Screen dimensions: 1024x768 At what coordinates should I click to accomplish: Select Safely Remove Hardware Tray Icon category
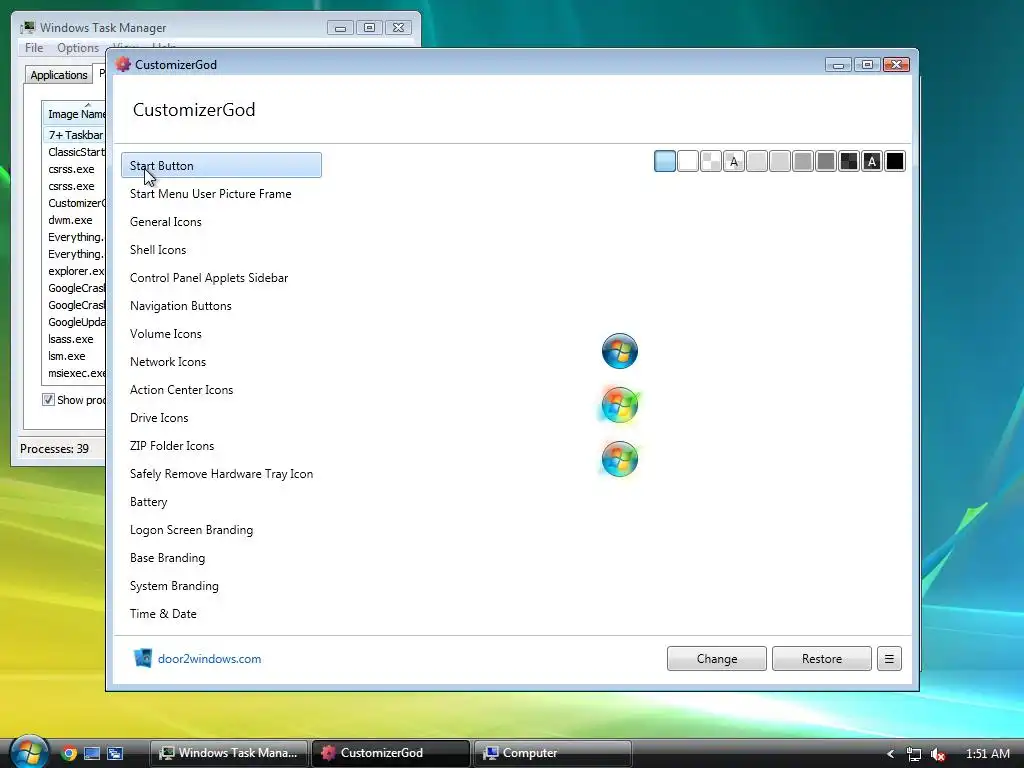(221, 474)
